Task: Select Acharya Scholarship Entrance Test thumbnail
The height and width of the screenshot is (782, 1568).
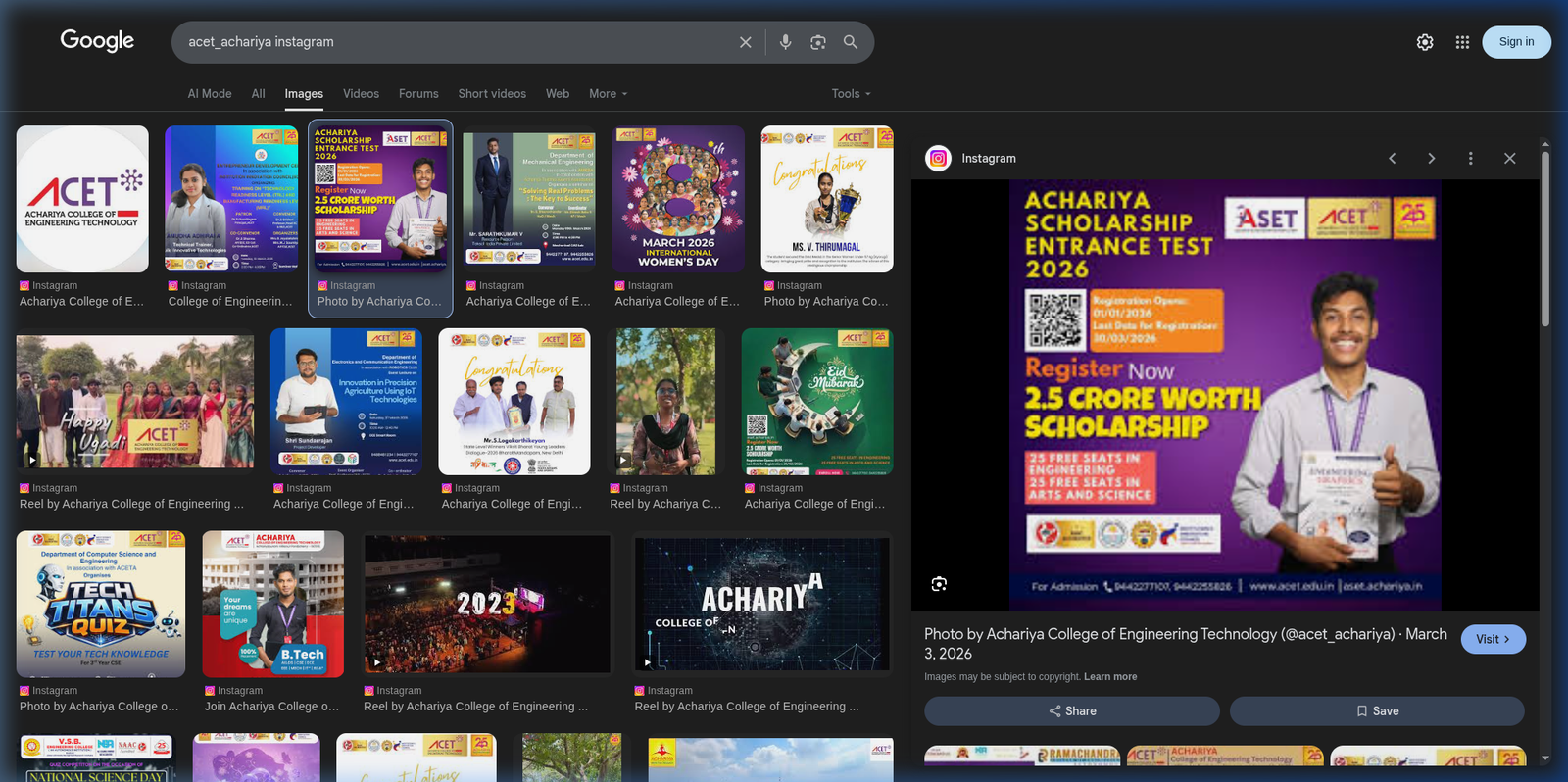Action: [380, 199]
